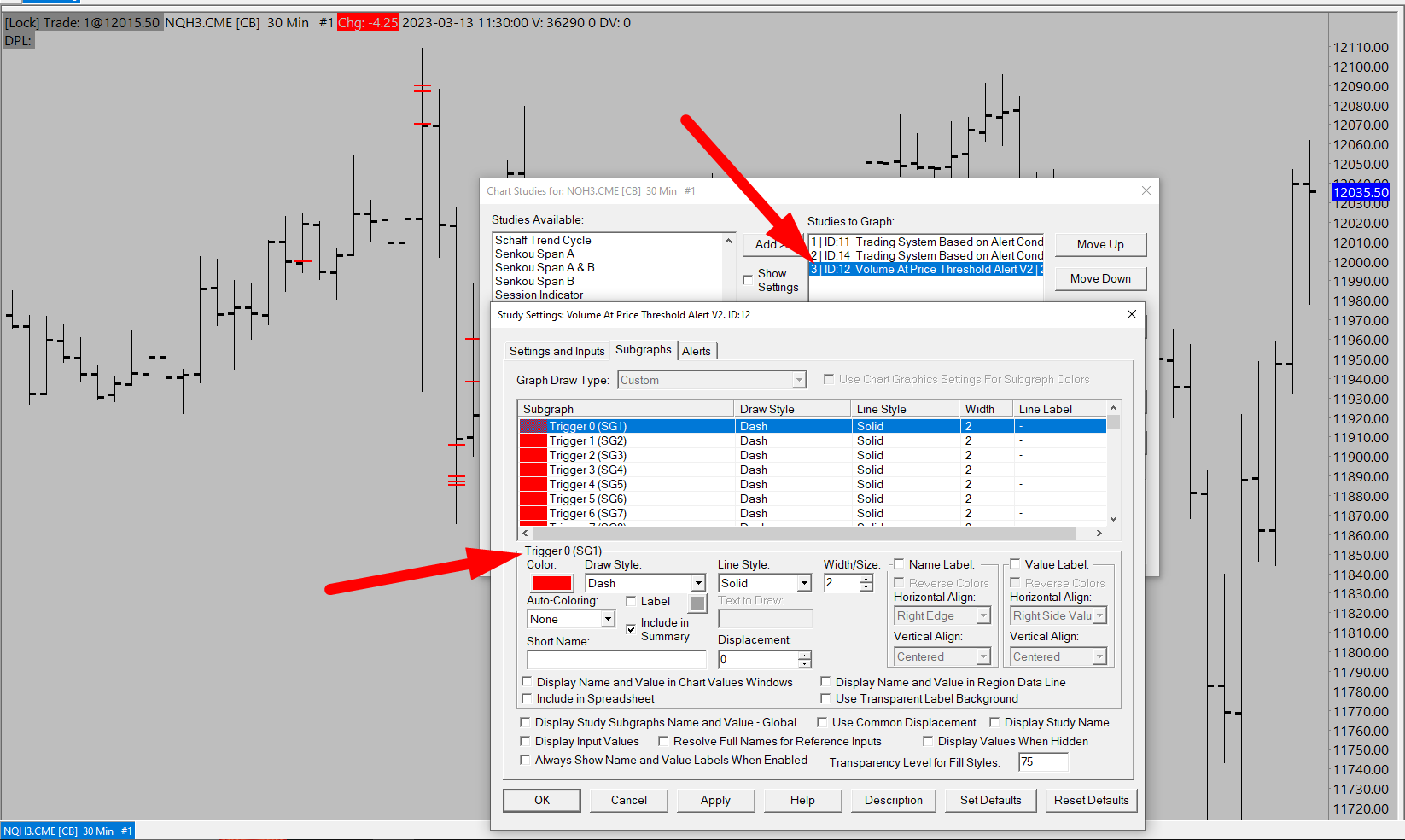Select the Trigger 6 (SG7) row
Viewport: 1405px width, 840px height.
tap(813, 514)
